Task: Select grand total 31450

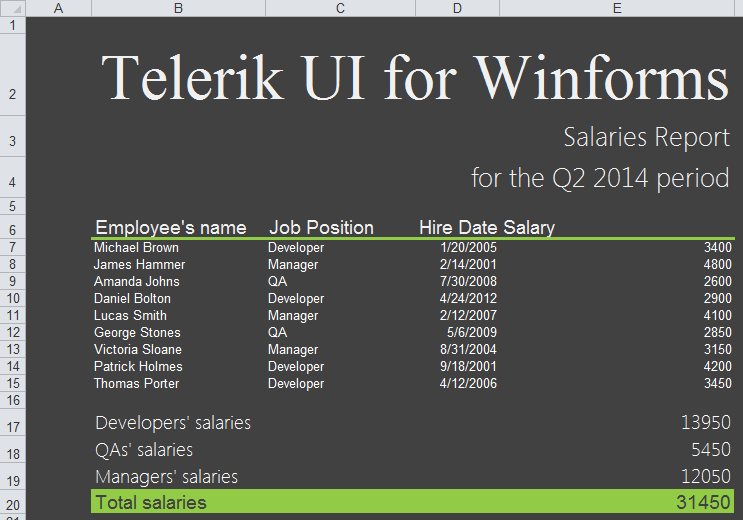Action: point(703,502)
